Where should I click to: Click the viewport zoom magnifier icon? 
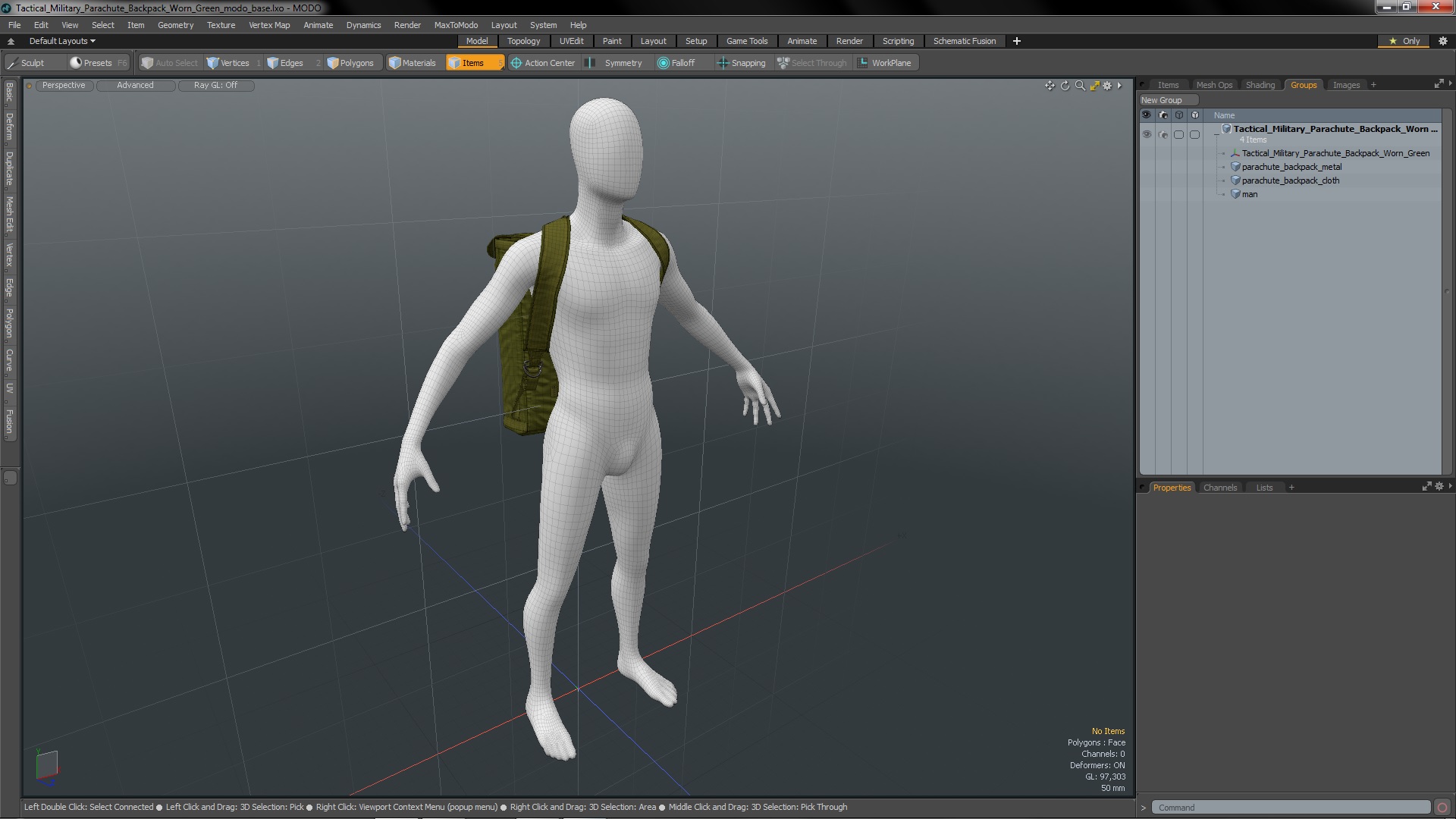(x=1080, y=86)
